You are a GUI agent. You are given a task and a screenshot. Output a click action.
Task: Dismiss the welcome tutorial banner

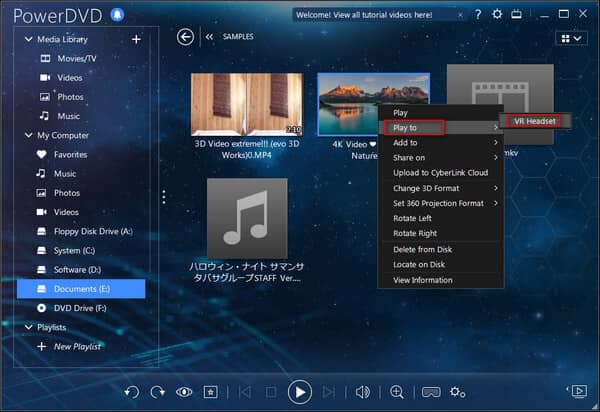(x=460, y=15)
